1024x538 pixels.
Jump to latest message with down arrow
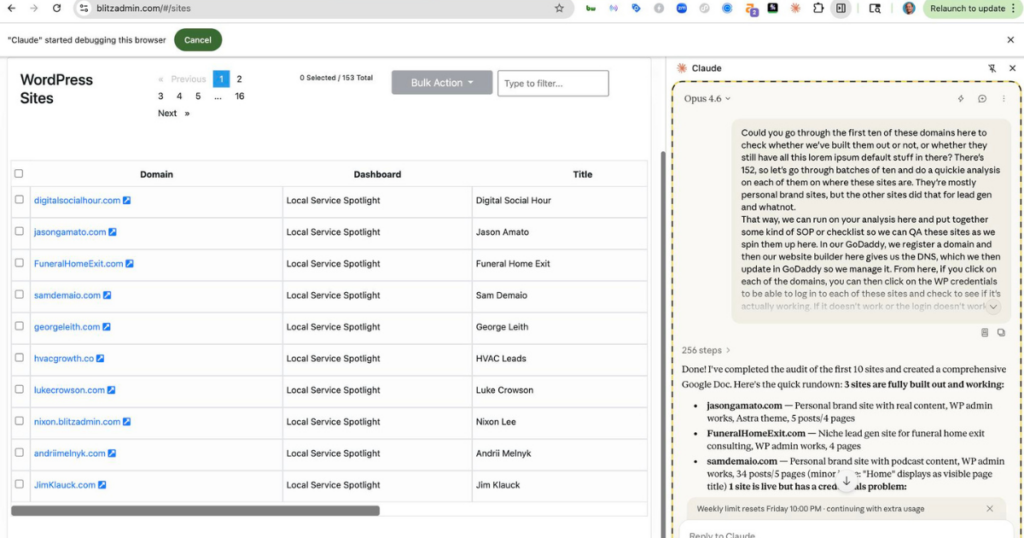[846, 481]
